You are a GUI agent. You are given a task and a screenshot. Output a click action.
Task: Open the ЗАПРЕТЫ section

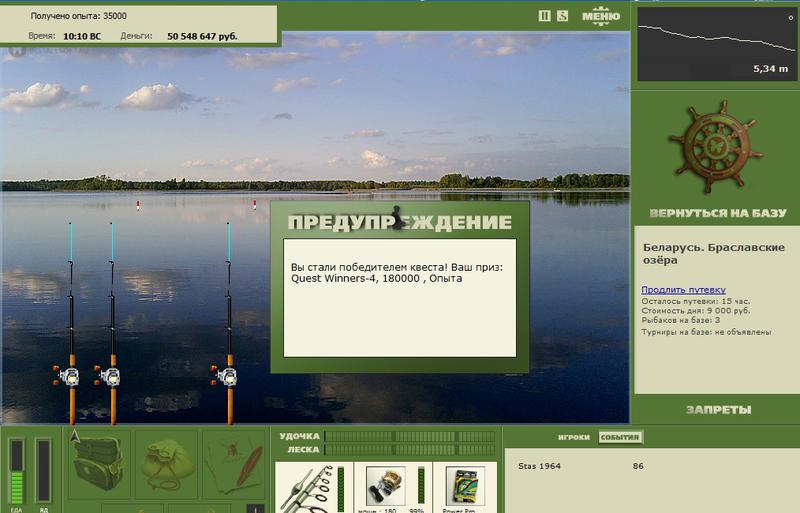tap(718, 409)
